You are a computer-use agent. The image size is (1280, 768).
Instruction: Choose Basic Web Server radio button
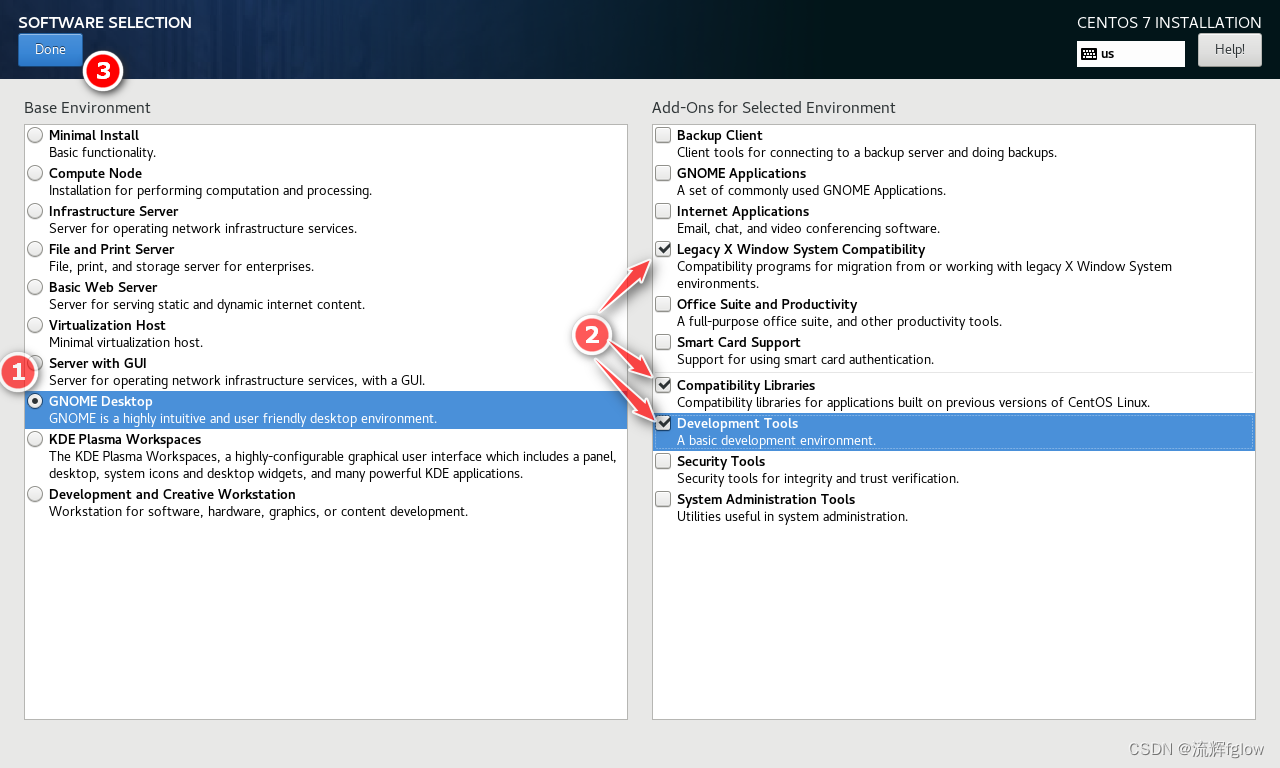[36, 287]
